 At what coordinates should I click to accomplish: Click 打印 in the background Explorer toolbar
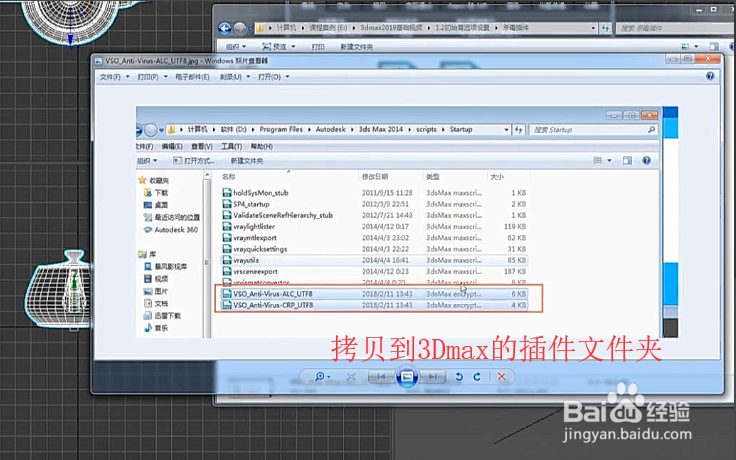pos(318,46)
